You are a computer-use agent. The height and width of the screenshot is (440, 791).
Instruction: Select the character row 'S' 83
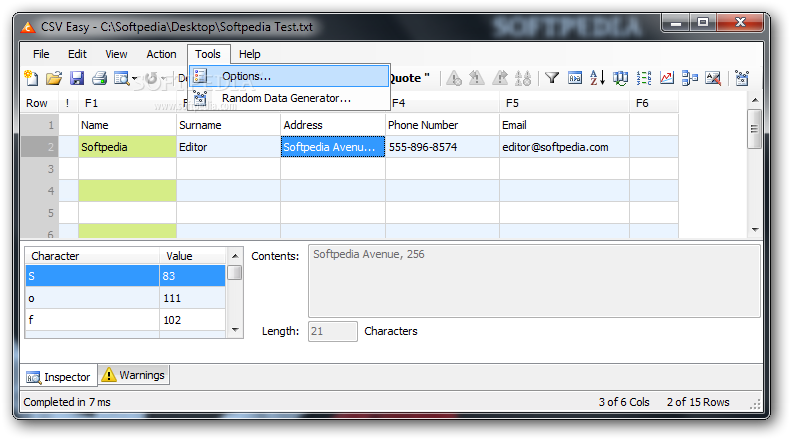125,276
